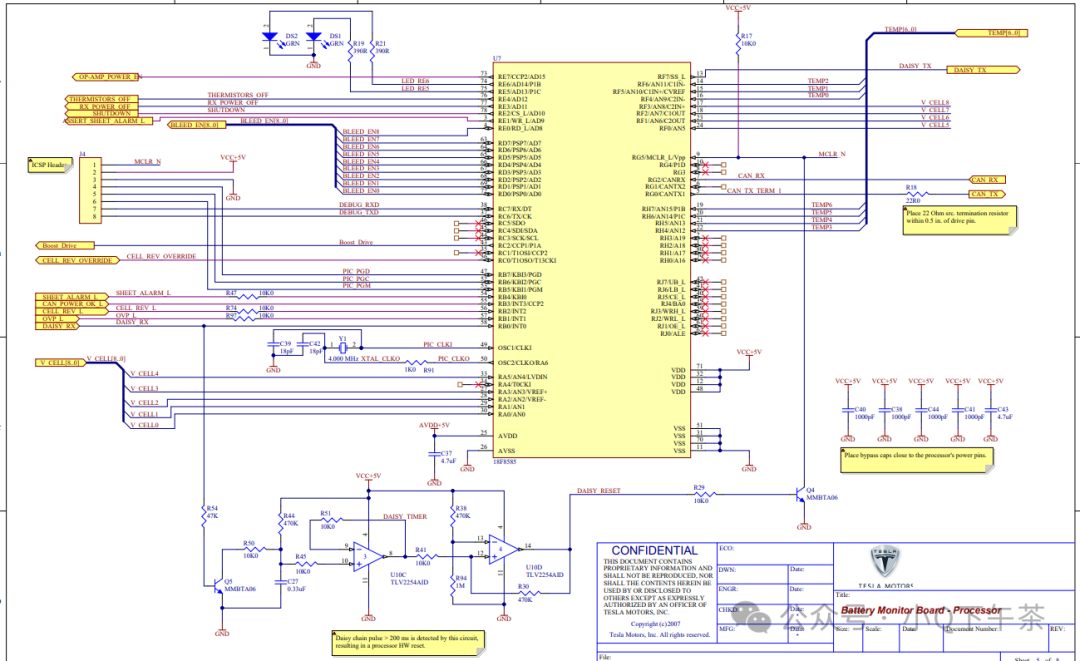Click the DAISY_TIMER net label
Viewport: 1080px width, 661px height.
[x=405, y=516]
